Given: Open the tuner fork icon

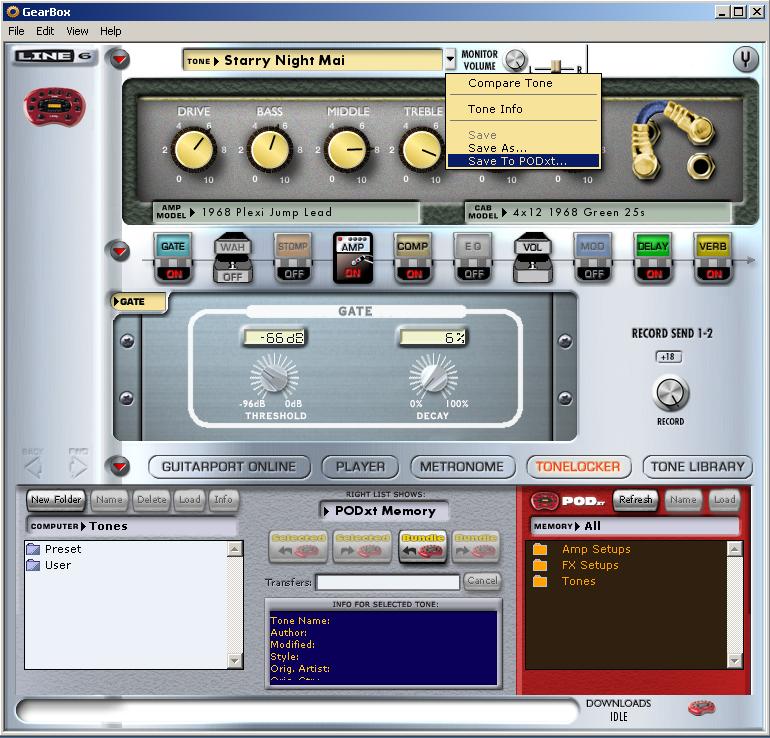Looking at the screenshot, I should pyautogui.click(x=745, y=59).
